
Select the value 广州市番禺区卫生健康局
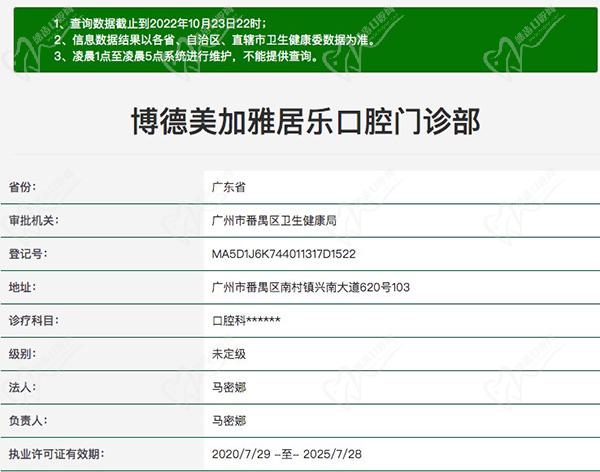[x=274, y=220]
